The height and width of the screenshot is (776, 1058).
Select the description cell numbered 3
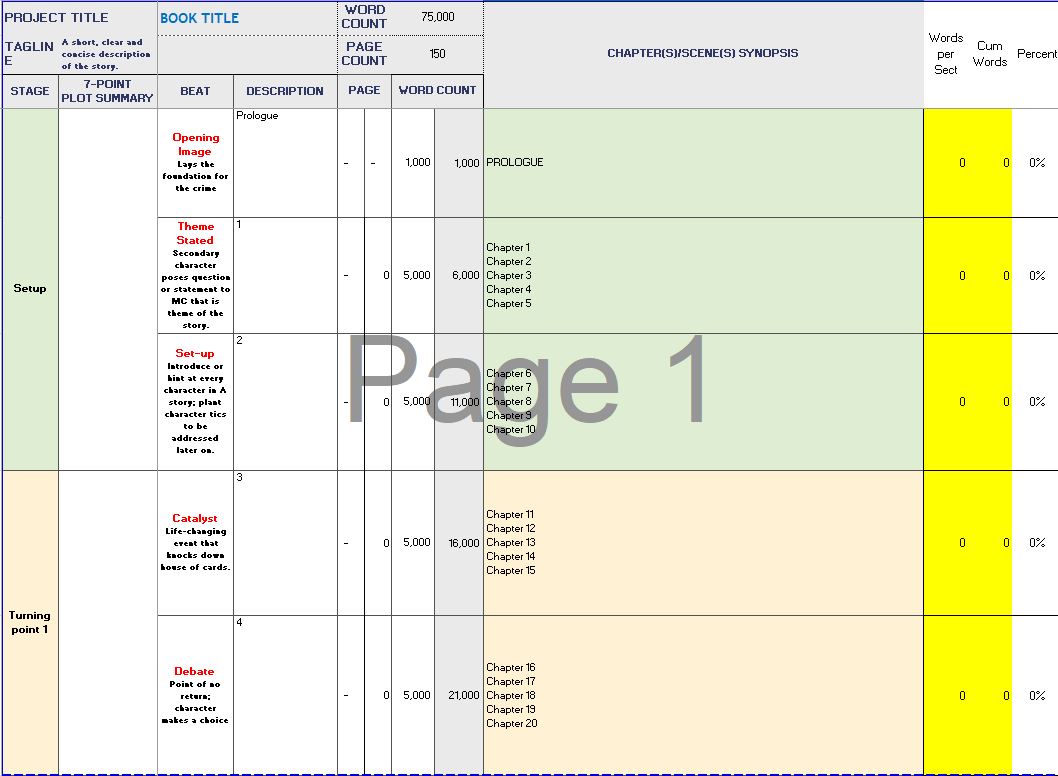[x=285, y=543]
